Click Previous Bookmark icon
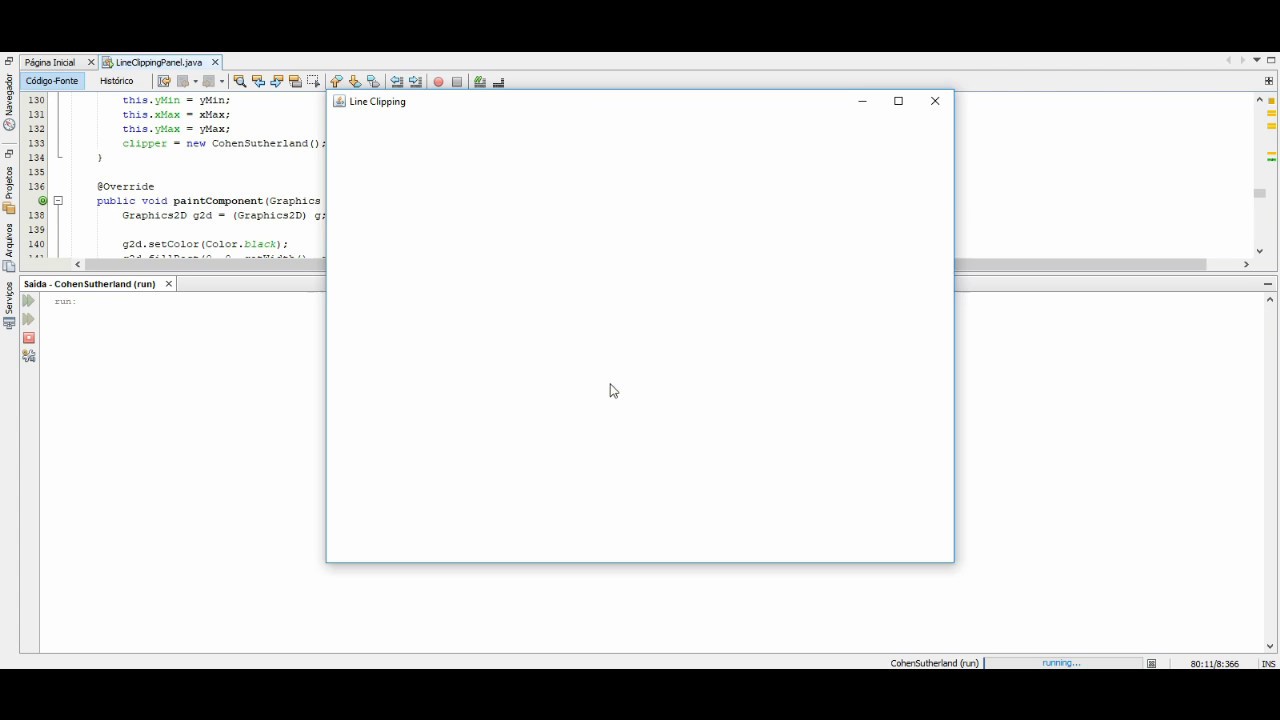 point(336,82)
